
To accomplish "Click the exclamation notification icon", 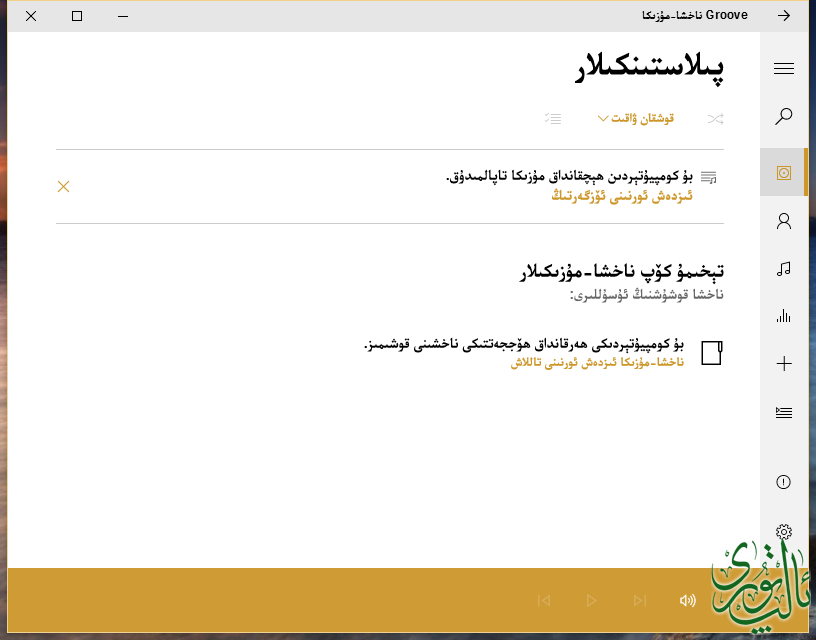I will coord(783,482).
